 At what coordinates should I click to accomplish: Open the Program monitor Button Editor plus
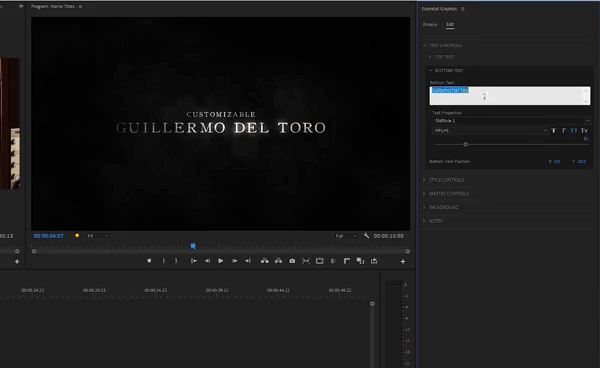(x=403, y=262)
